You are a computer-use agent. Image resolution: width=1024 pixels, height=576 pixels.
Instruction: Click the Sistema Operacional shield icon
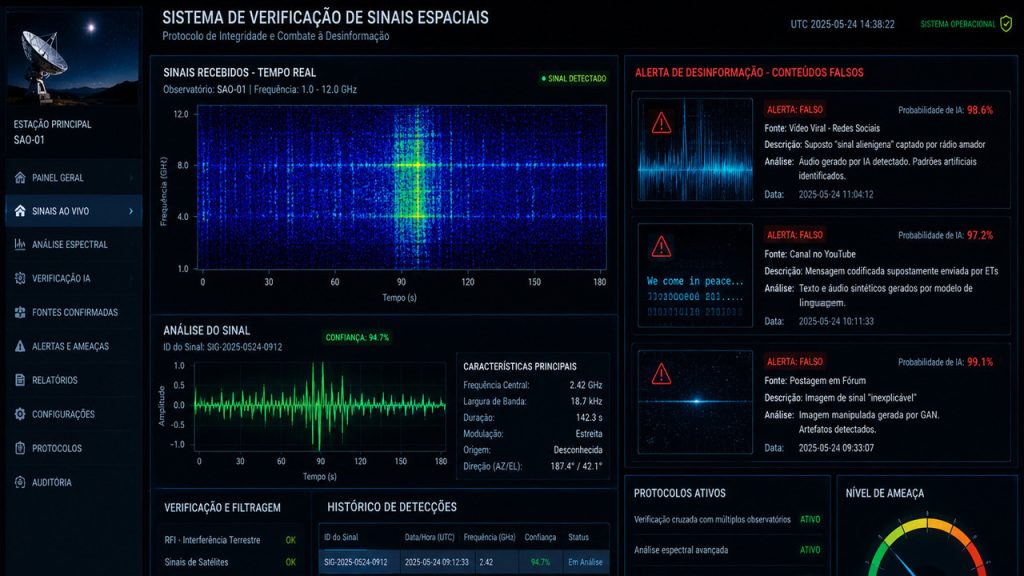[x=1006, y=24]
